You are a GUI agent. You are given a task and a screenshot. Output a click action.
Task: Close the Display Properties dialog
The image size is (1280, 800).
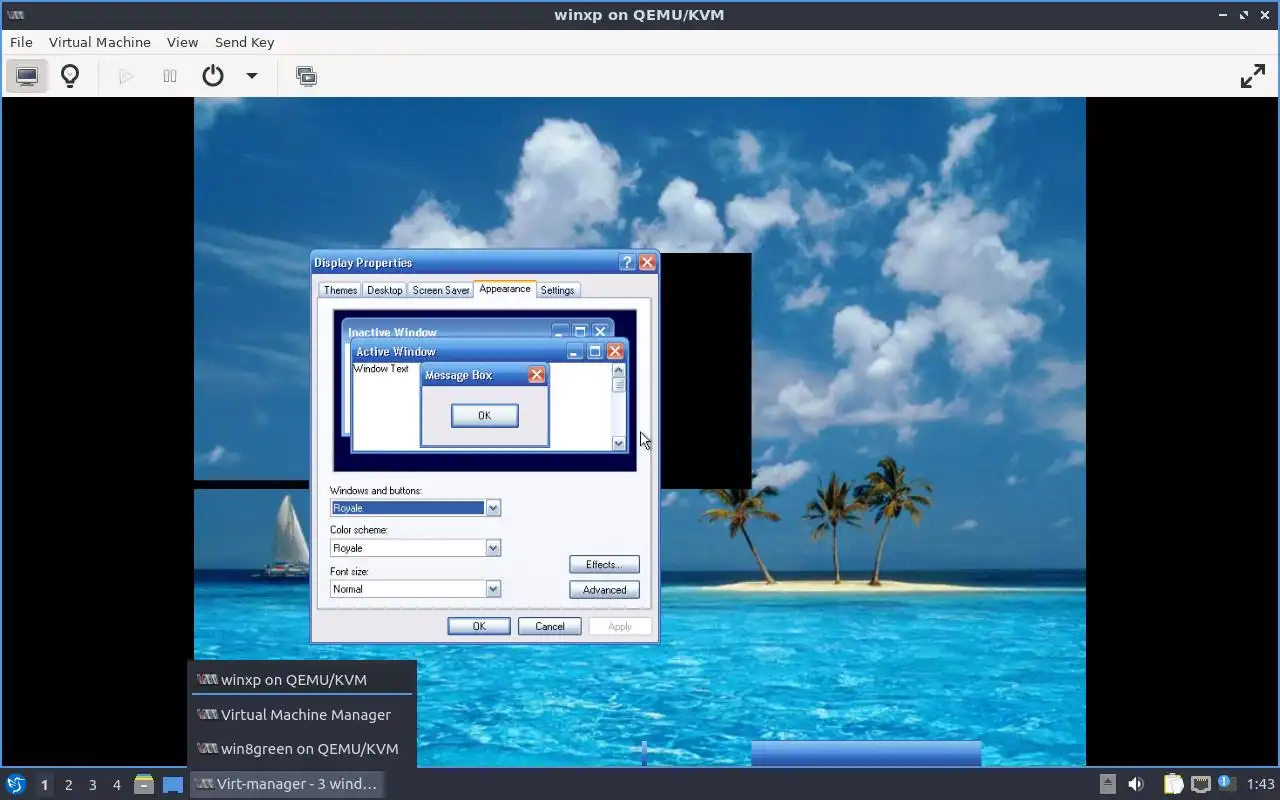pos(647,263)
